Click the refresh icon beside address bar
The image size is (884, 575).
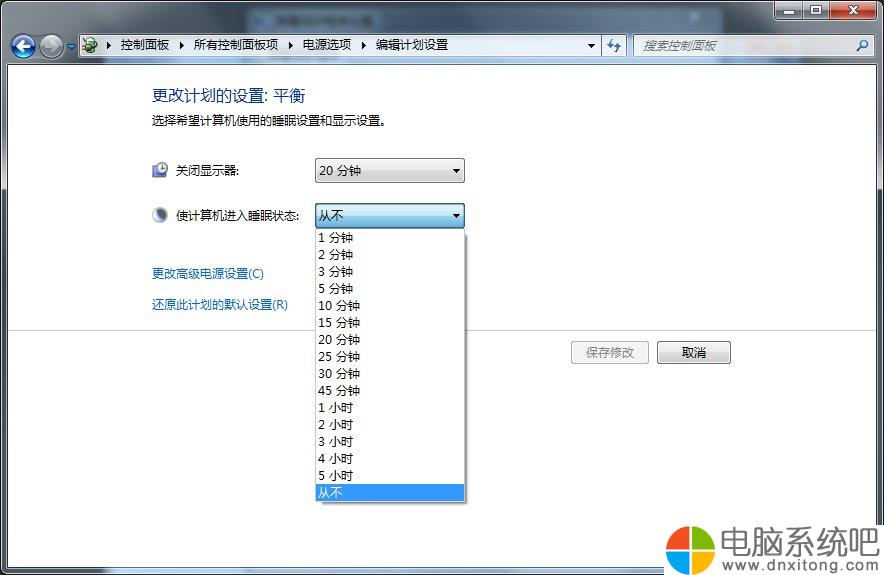pos(614,45)
